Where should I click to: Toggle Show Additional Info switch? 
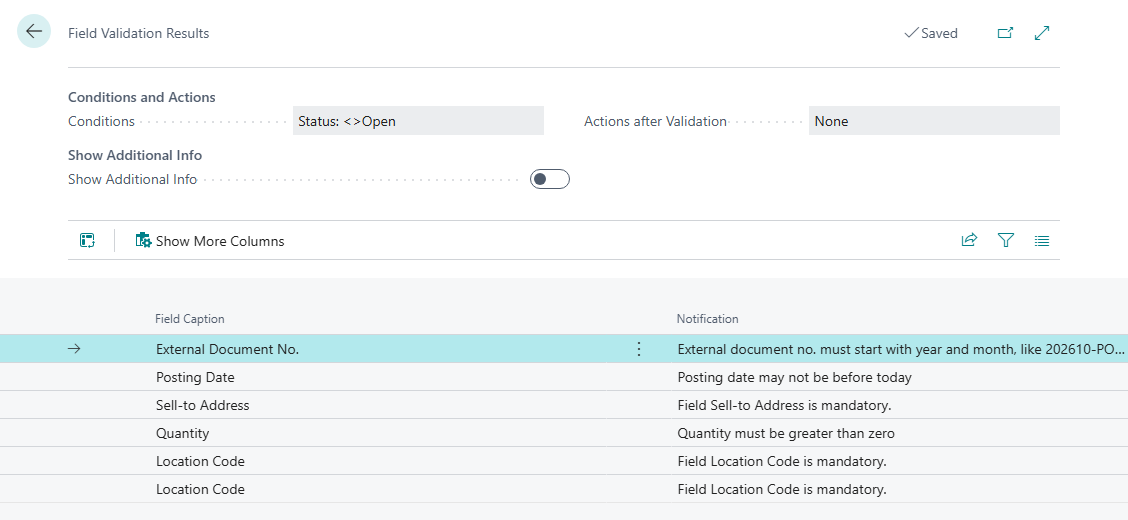pyautogui.click(x=550, y=179)
